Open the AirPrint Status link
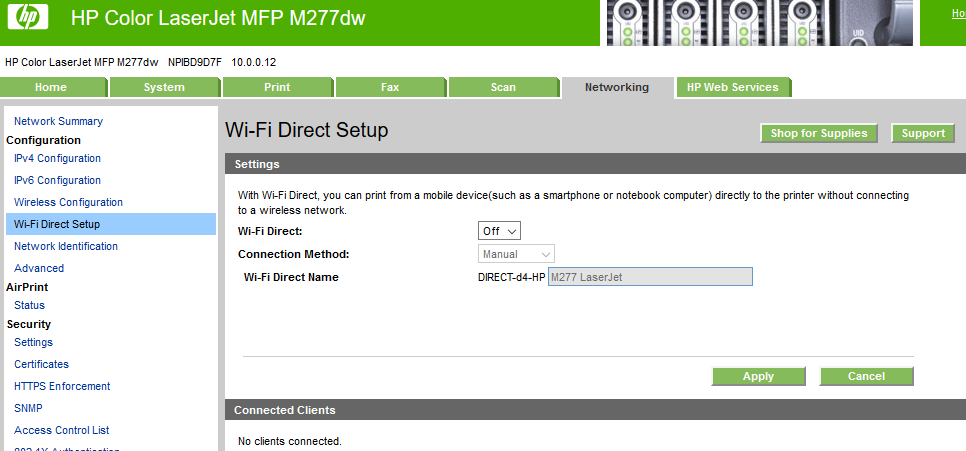Viewport: 966px width, 451px height. click(29, 305)
